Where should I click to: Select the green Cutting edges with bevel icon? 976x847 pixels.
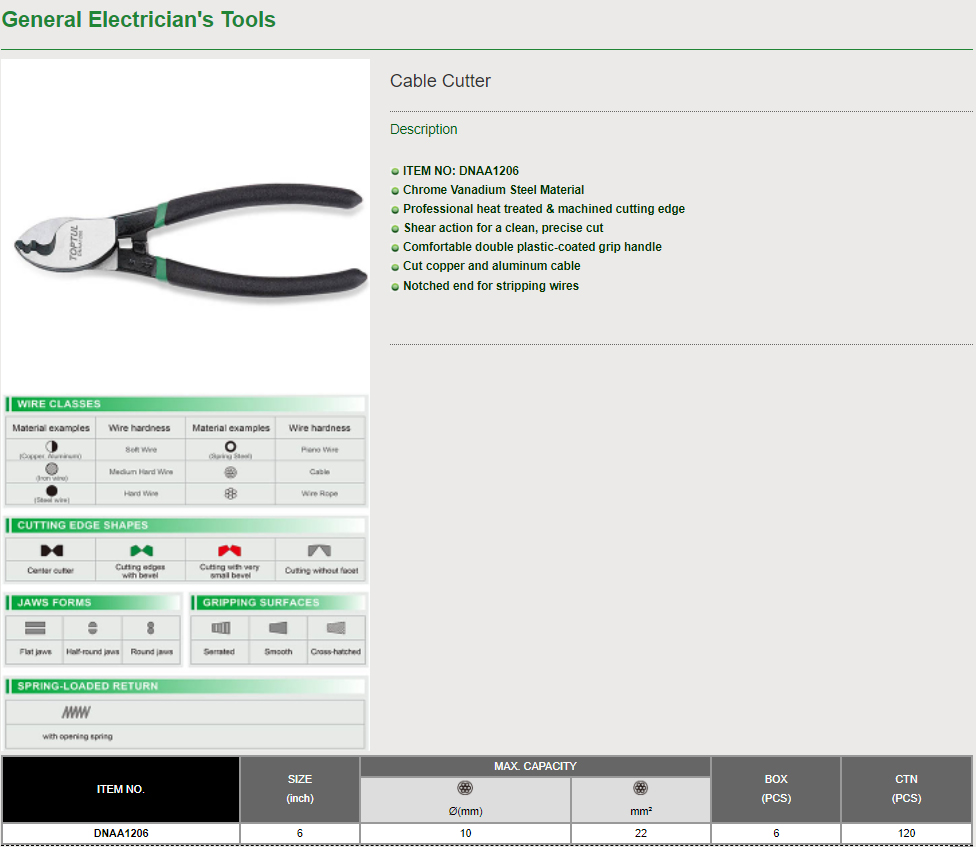point(141,551)
